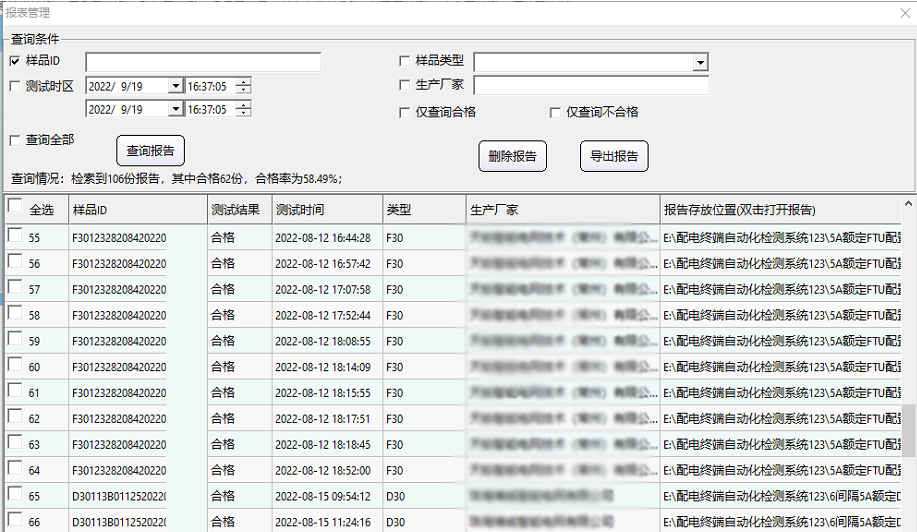Click the start time spinner arrows

[243, 87]
